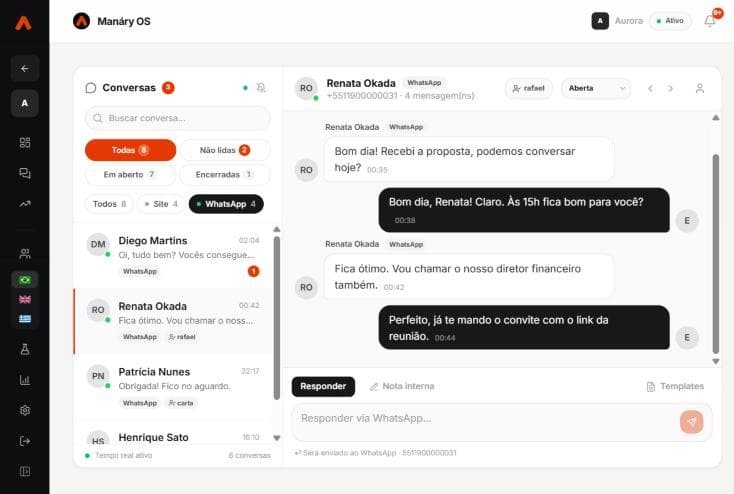Click the green live indicator dot in Conversas header
Viewport: 734px width, 494px height.
point(245,88)
